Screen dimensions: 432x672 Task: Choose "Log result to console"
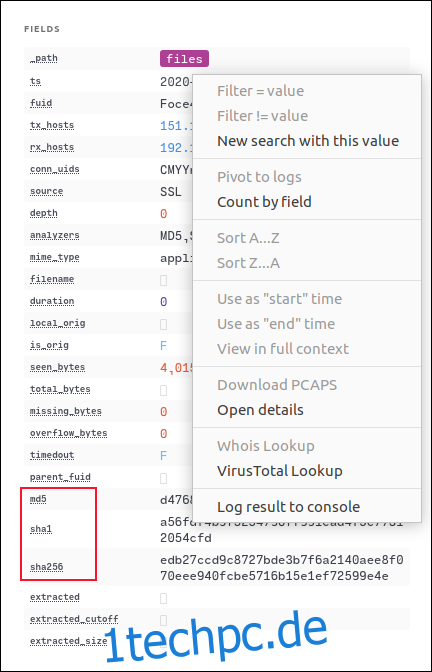click(x=288, y=507)
